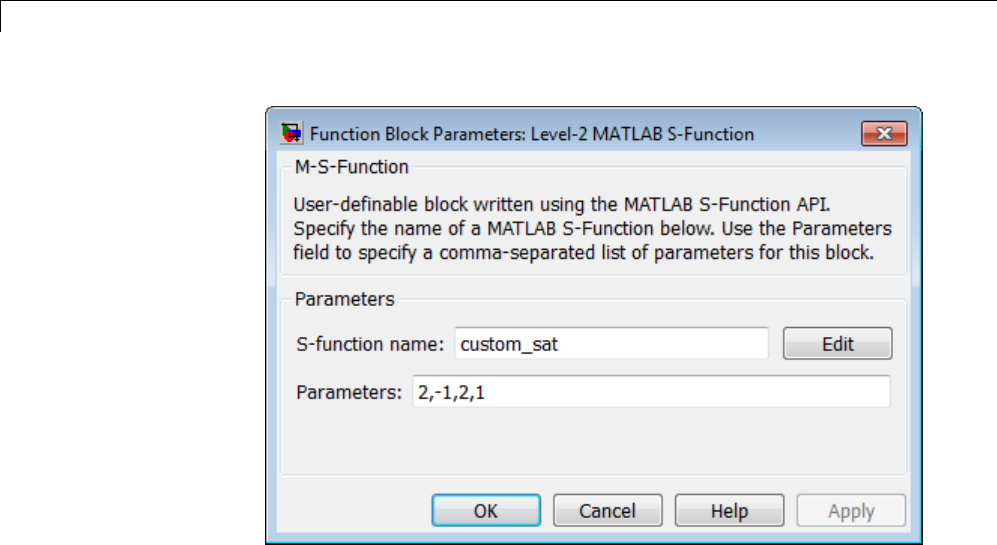Click the 'Parameters' group box heading
Viewport: 997px width, 545px height.
pyautogui.click(x=345, y=299)
